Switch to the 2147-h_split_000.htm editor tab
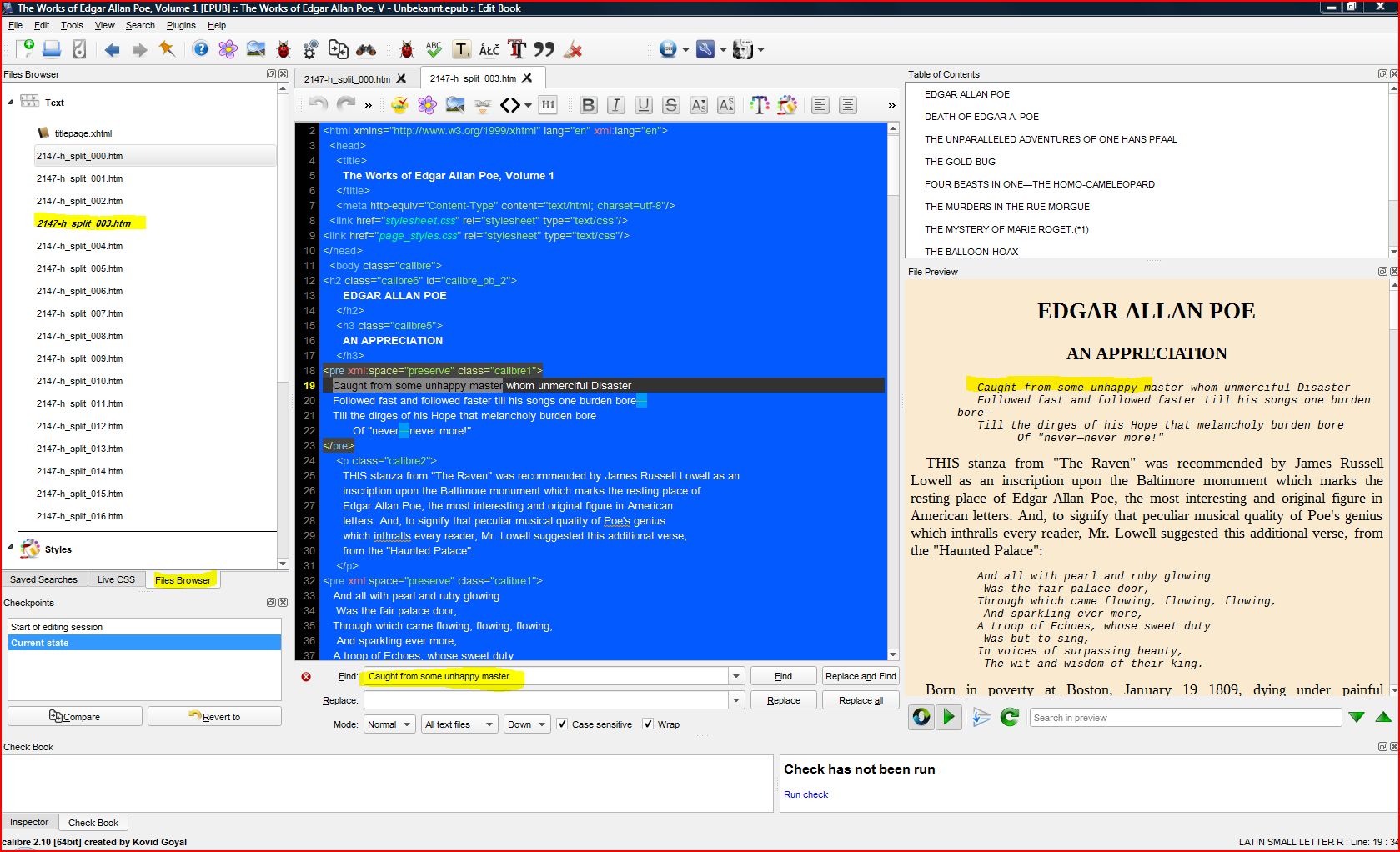This screenshot has width=1400, height=852. [x=347, y=79]
